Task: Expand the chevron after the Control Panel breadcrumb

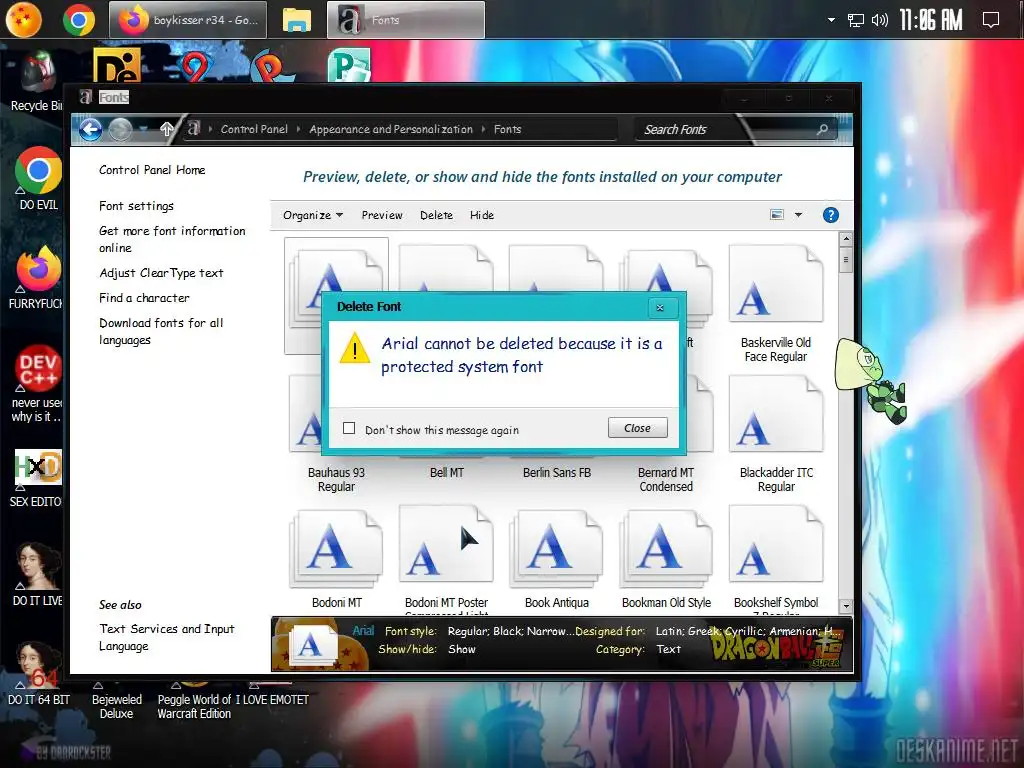Action: [x=298, y=129]
